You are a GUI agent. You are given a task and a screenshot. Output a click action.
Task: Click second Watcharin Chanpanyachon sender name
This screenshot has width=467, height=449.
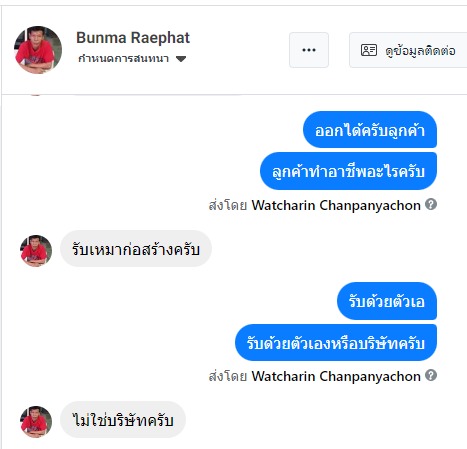pyautogui.click(x=336, y=376)
